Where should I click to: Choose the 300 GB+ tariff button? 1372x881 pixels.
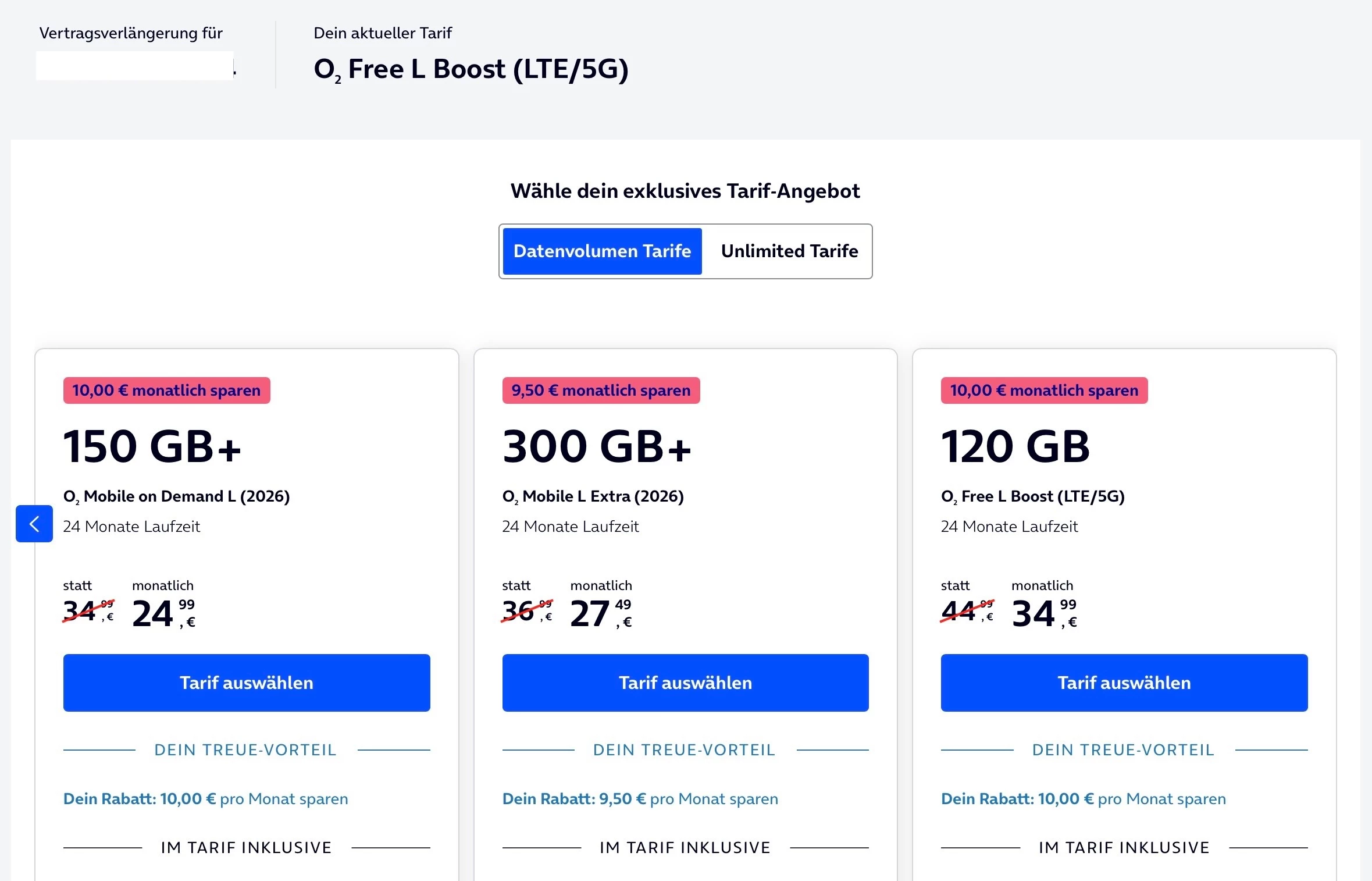tap(685, 683)
